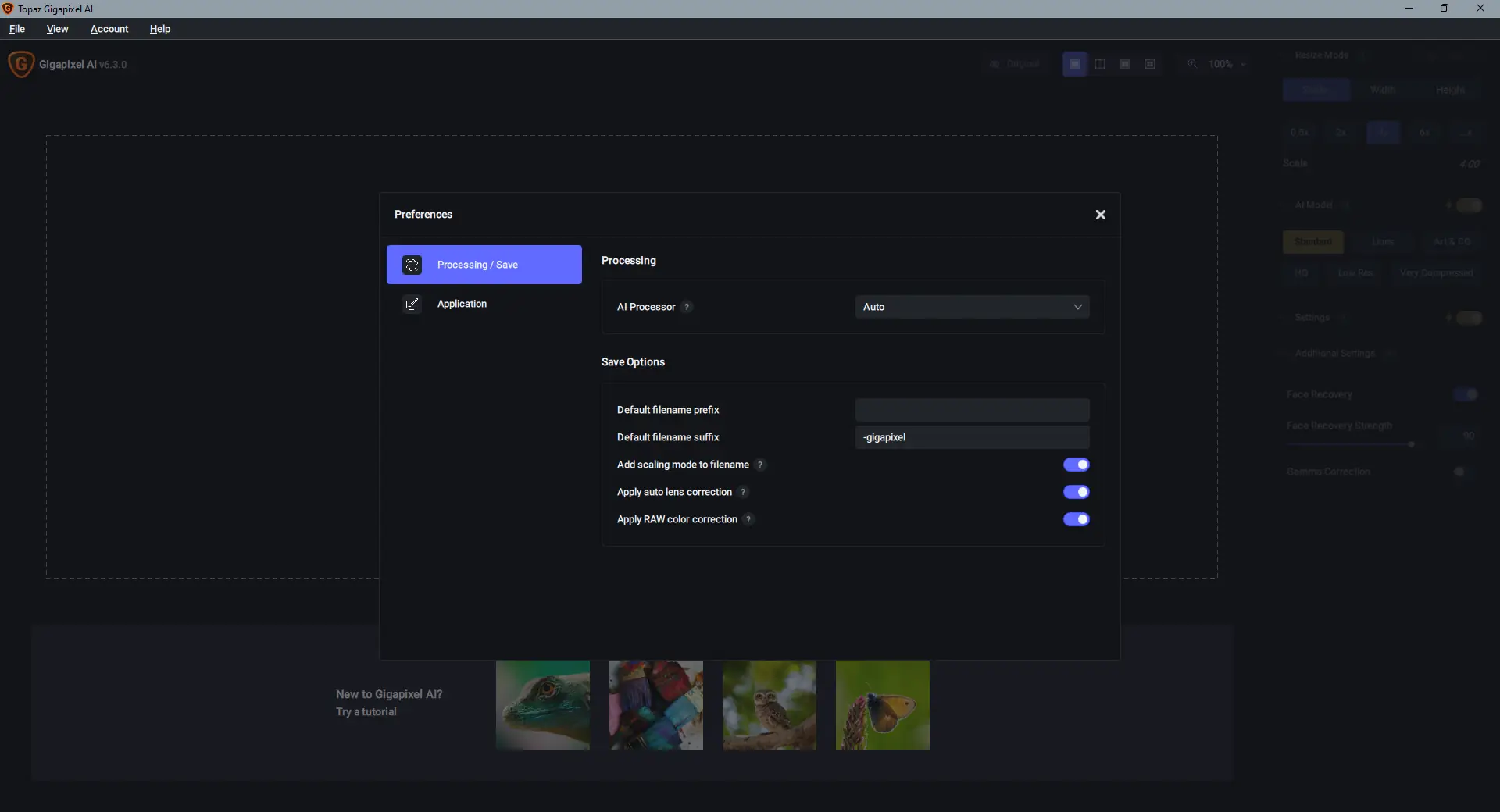Choose the 0.5x scale preset
1500x812 pixels.
(1300, 133)
